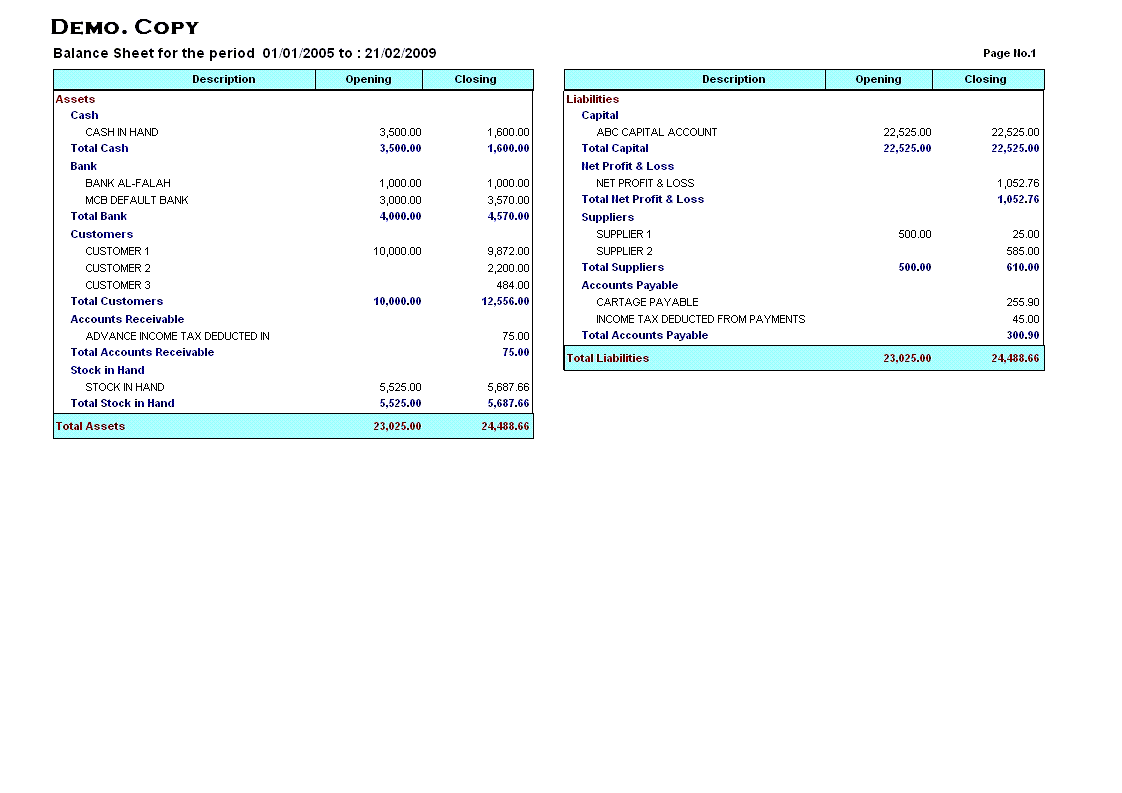Click CARTAGE PAYABLE closing value 255.90

pyautogui.click(x=1023, y=302)
